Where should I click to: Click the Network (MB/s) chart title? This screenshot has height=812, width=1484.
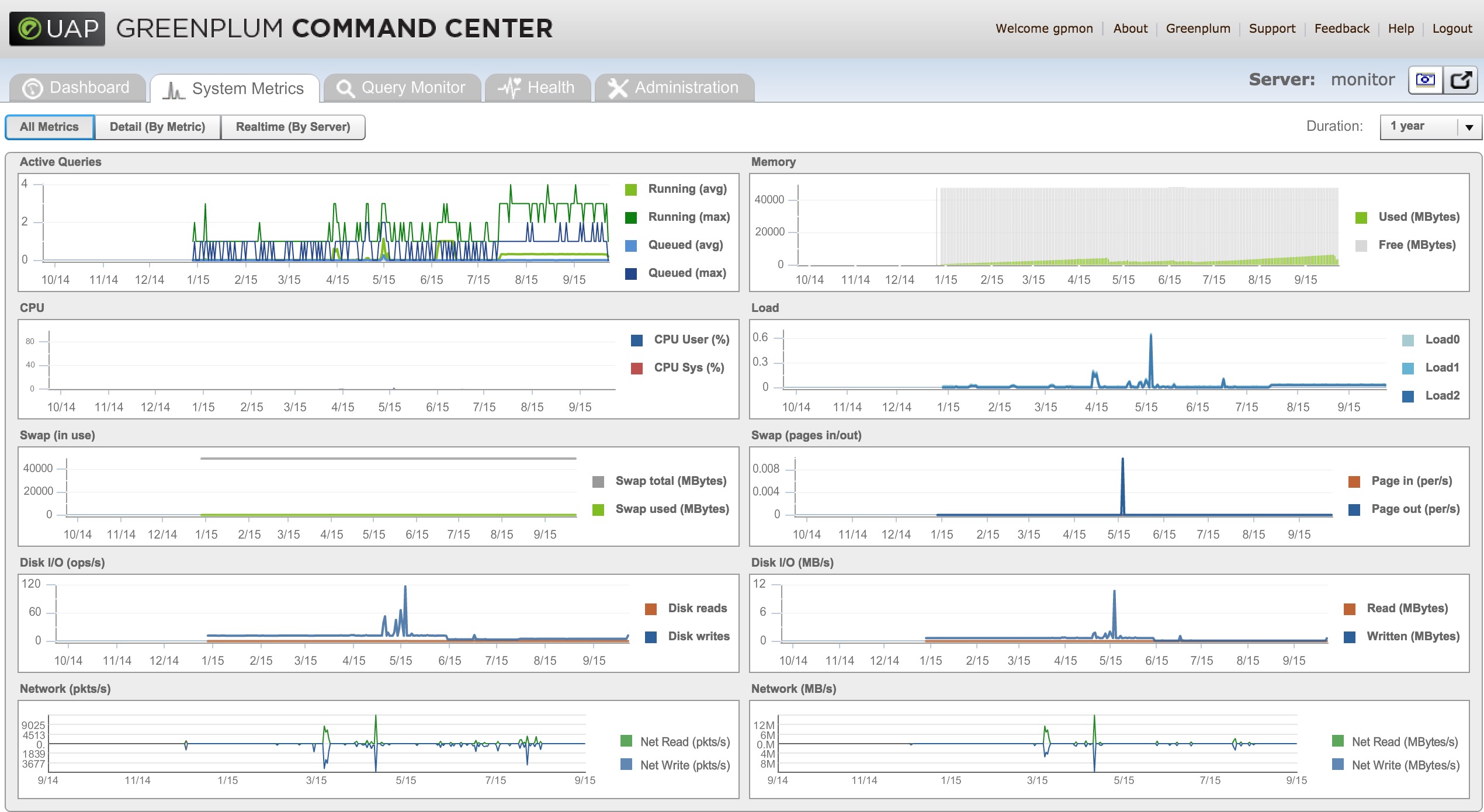tap(793, 689)
